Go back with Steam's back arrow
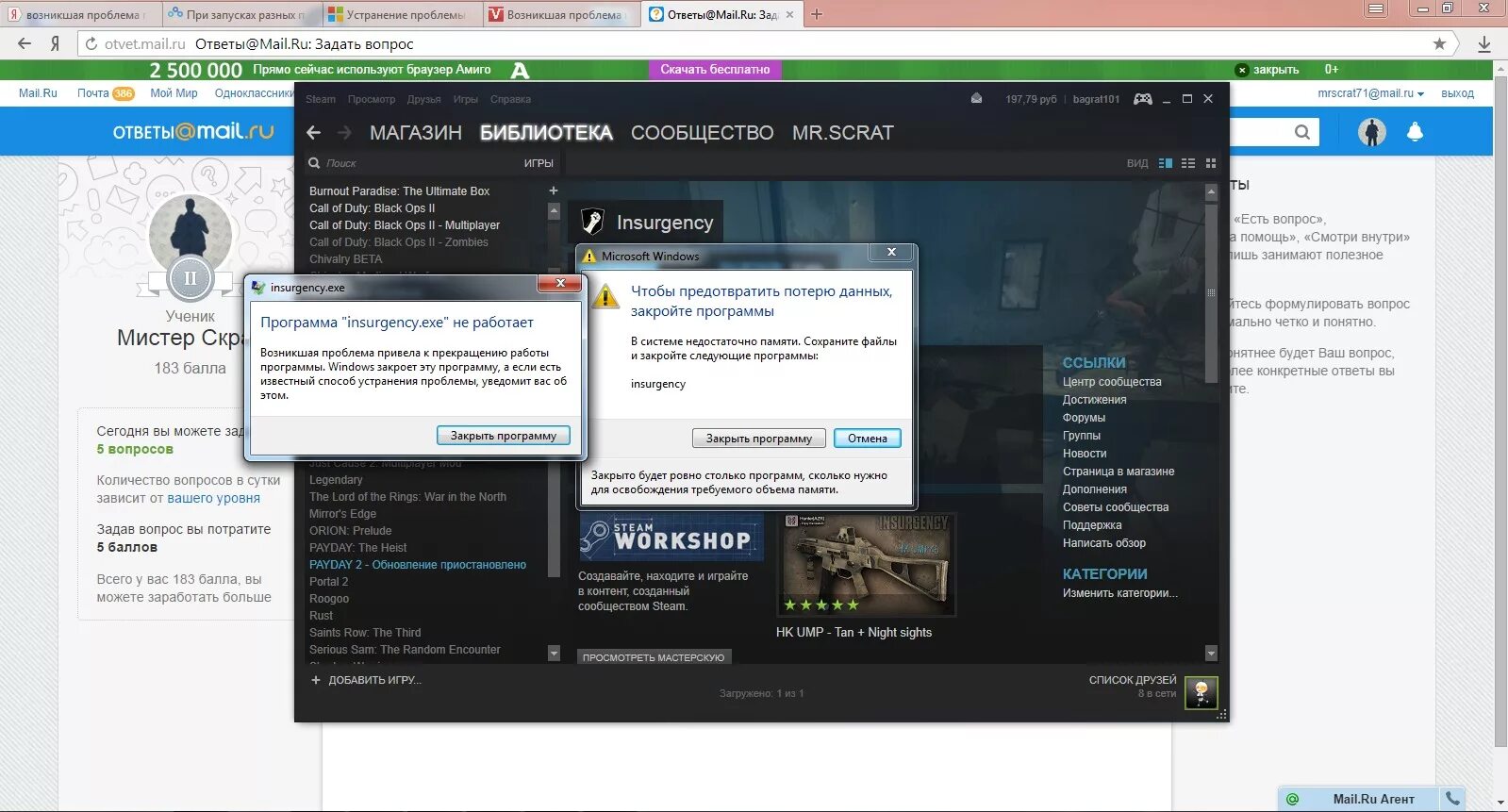 (314, 133)
